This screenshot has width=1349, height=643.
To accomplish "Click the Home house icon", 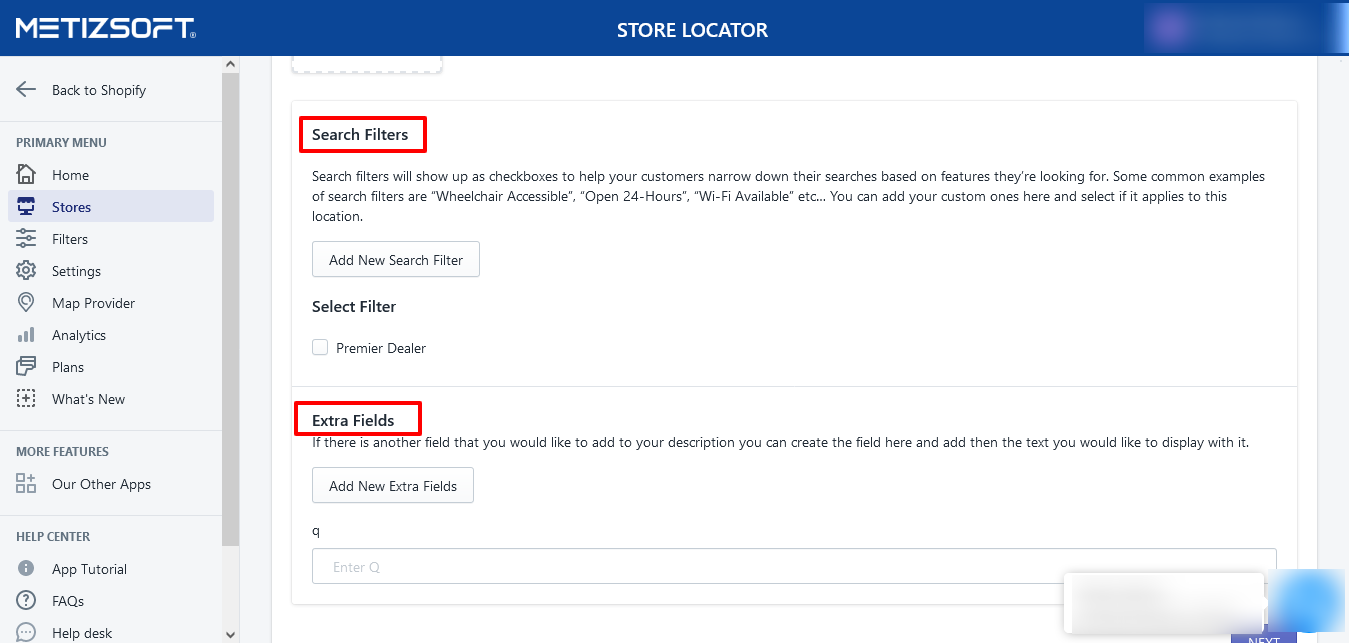I will click(x=26, y=175).
